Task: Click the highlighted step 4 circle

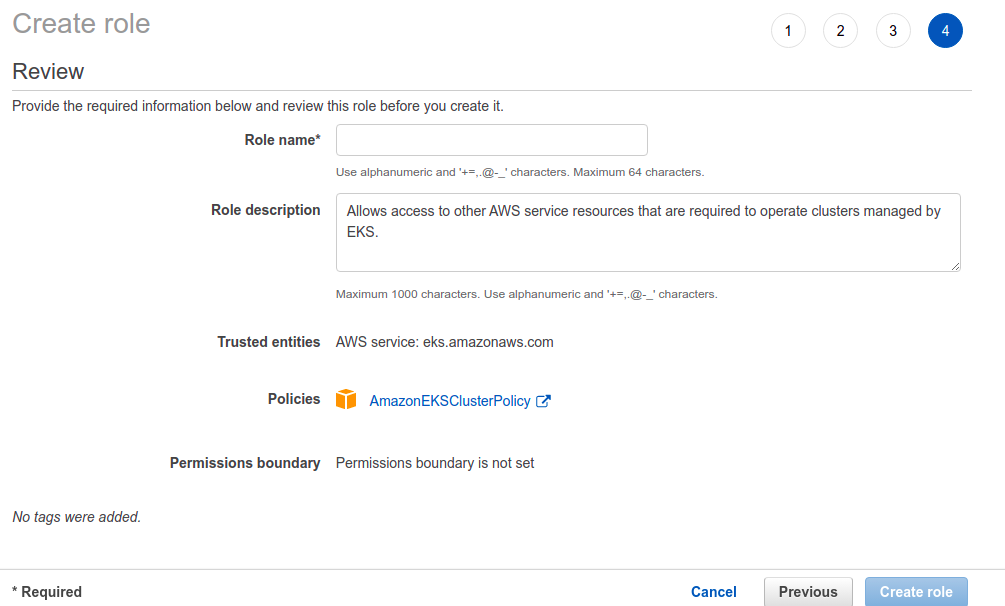Action: (x=945, y=31)
